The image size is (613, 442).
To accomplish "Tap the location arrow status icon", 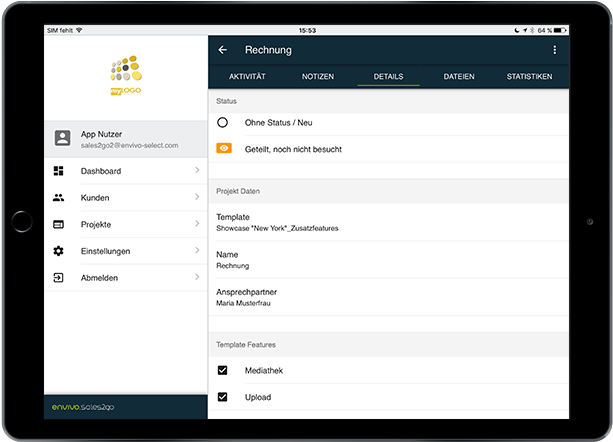I will [x=525, y=30].
